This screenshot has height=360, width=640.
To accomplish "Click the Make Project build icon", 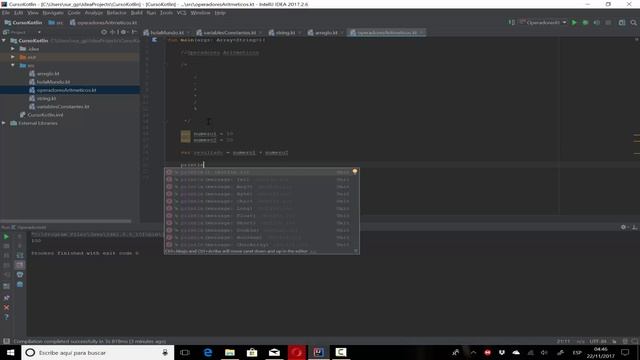I will point(512,22).
